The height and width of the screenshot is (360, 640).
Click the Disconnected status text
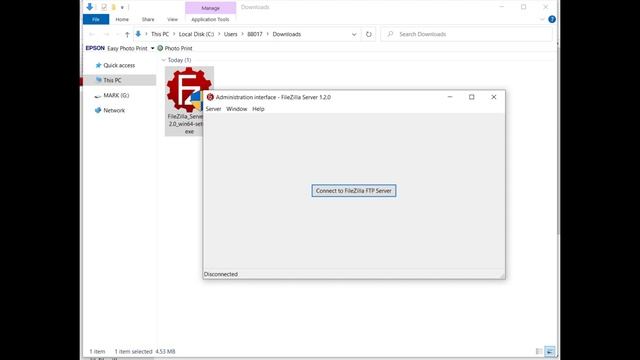pos(221,274)
